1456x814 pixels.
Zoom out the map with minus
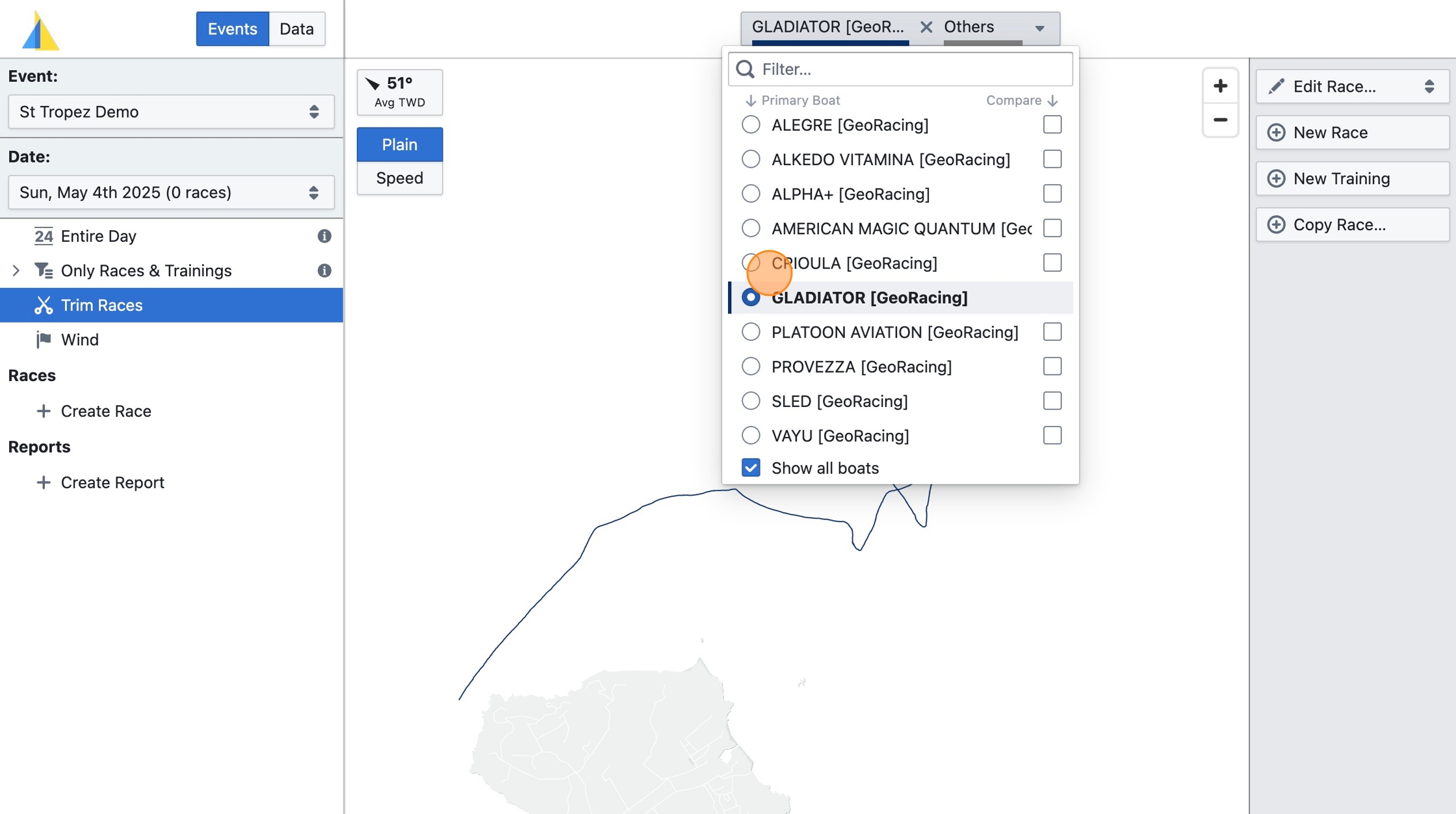click(1220, 120)
